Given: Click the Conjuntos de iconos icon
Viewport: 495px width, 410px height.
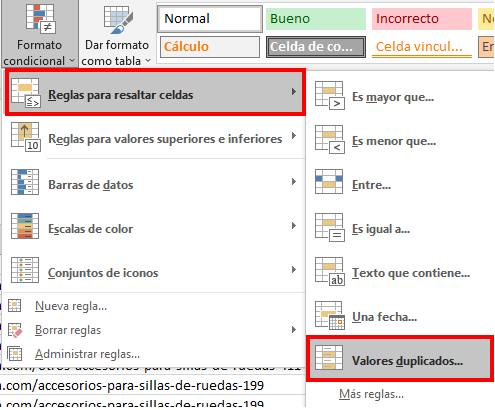Looking at the screenshot, I should 25,270.
